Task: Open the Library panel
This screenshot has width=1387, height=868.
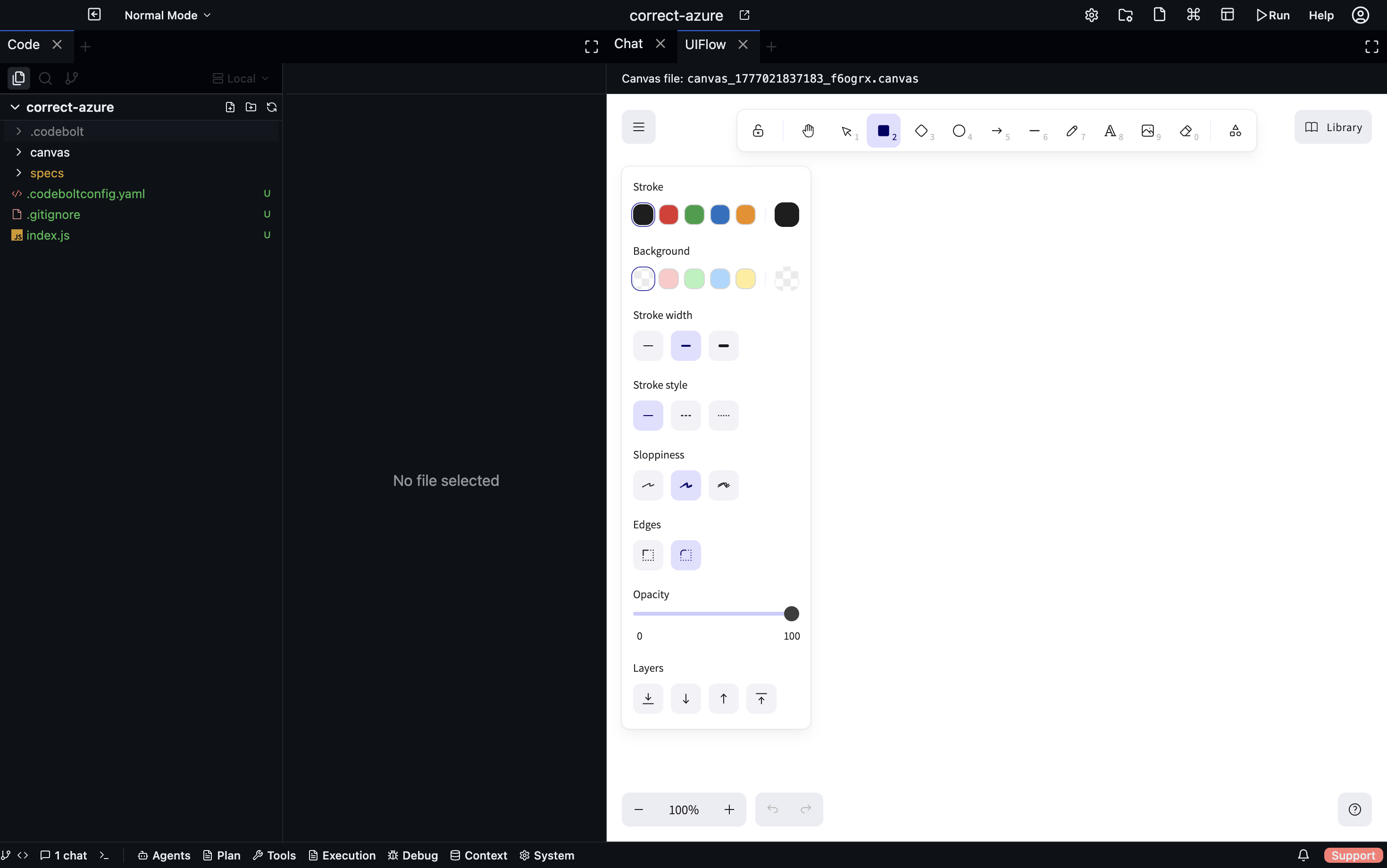Action: pyautogui.click(x=1332, y=127)
